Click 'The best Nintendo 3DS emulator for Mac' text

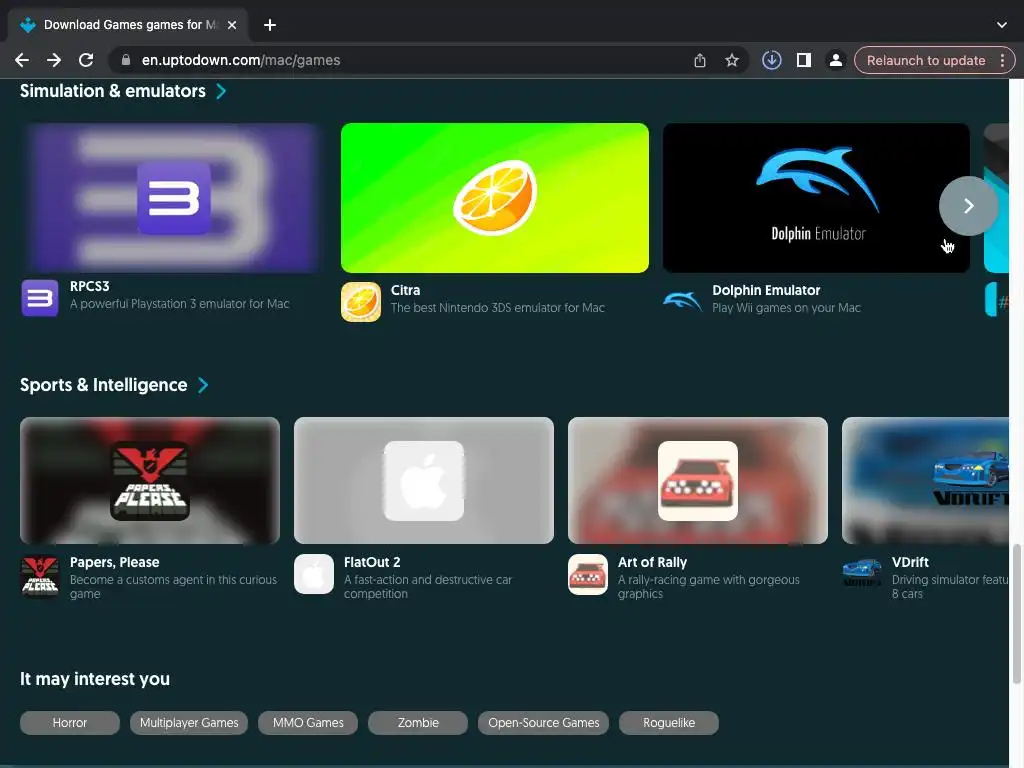point(498,308)
